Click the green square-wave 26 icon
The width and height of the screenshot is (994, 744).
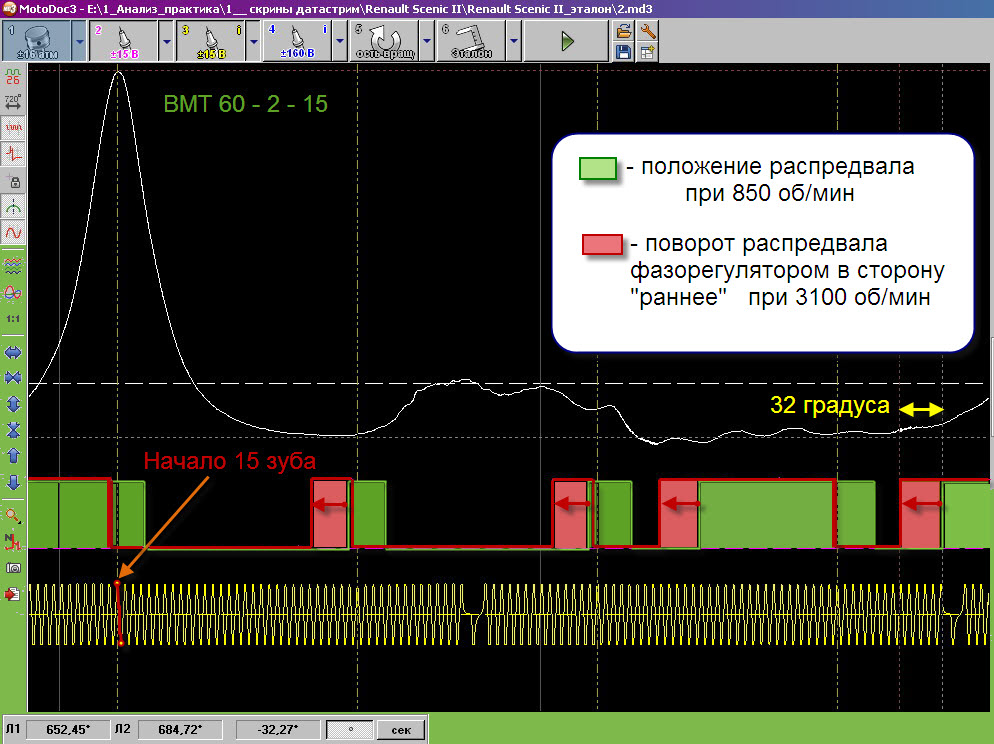(x=13, y=78)
